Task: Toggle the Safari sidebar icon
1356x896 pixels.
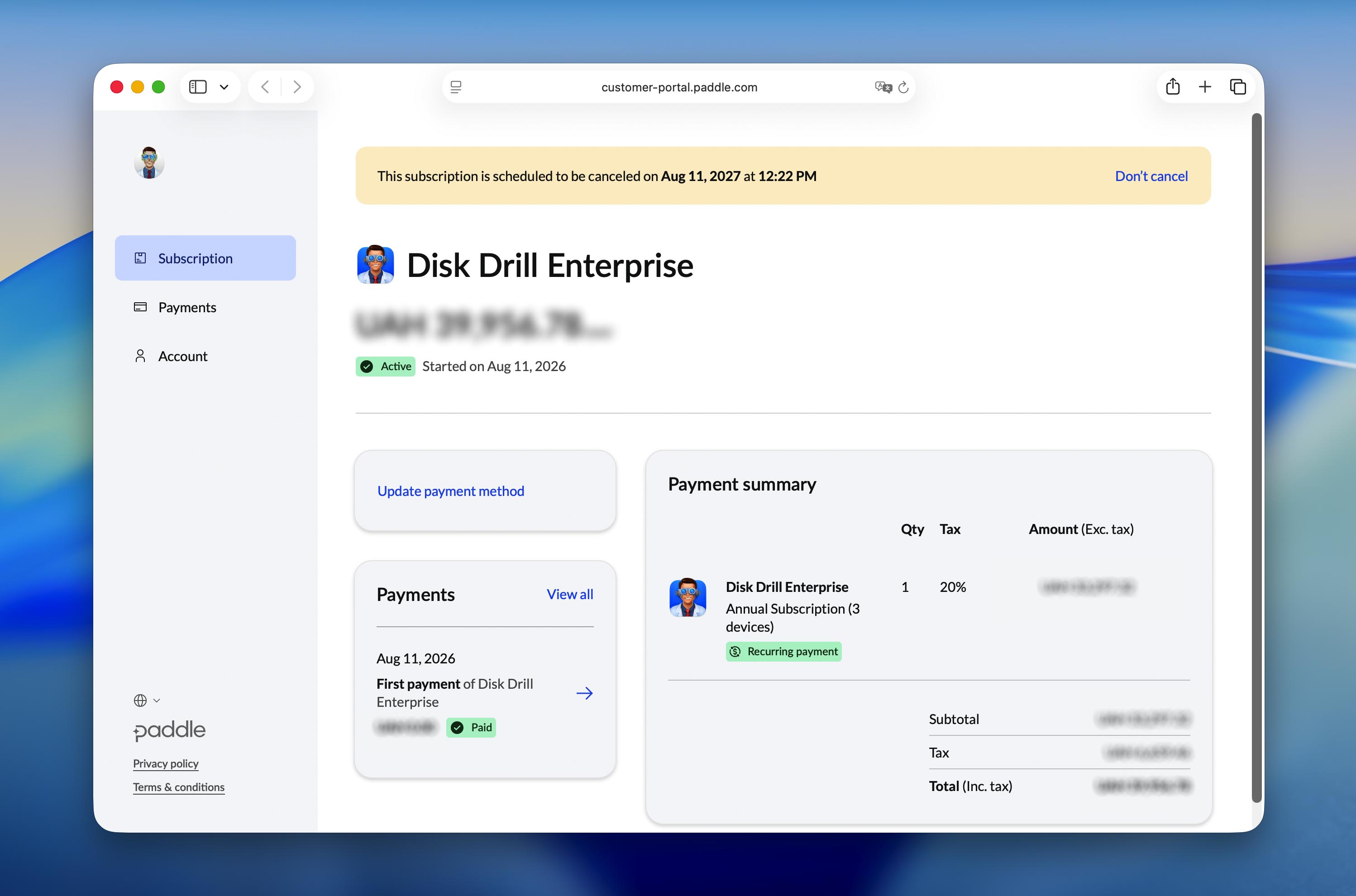Action: pos(198,87)
